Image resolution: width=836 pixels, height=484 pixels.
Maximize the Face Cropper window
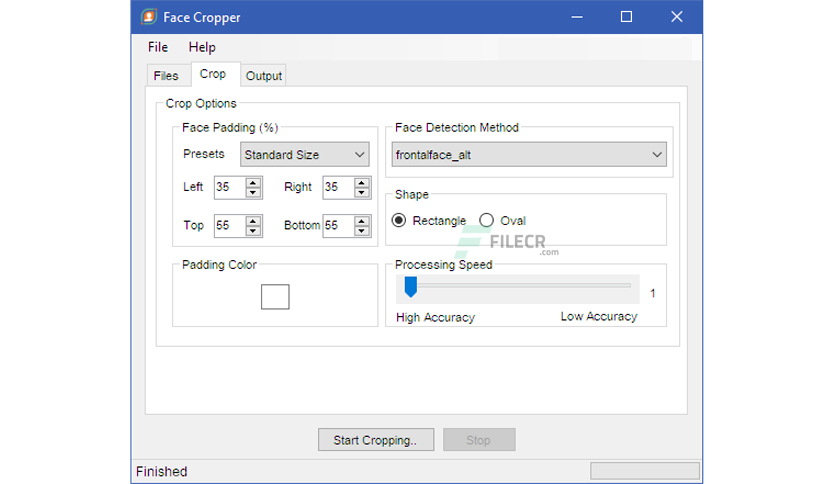coord(626,17)
